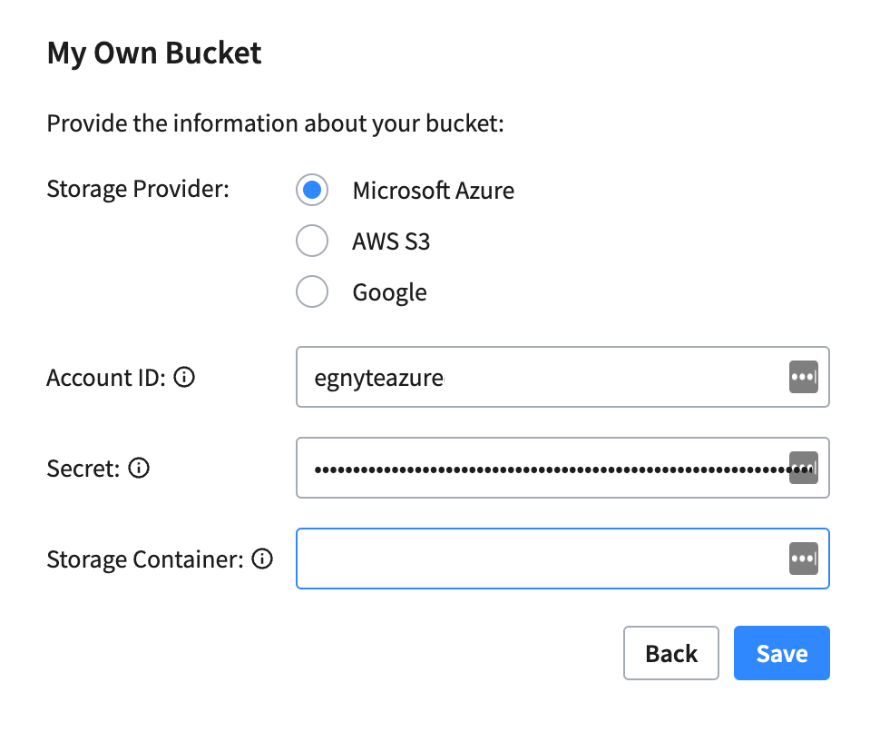Screen dimensions: 882x730
Task: Save the bucket configuration
Action: coord(782,653)
